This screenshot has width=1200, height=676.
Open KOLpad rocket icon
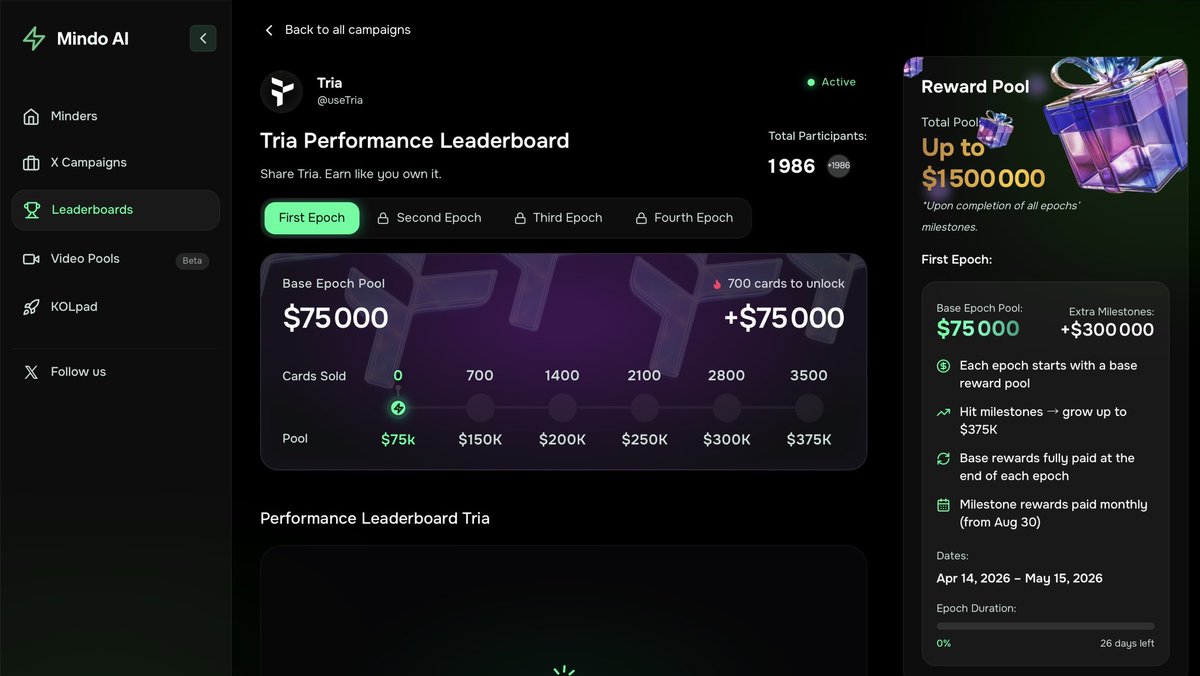31,307
